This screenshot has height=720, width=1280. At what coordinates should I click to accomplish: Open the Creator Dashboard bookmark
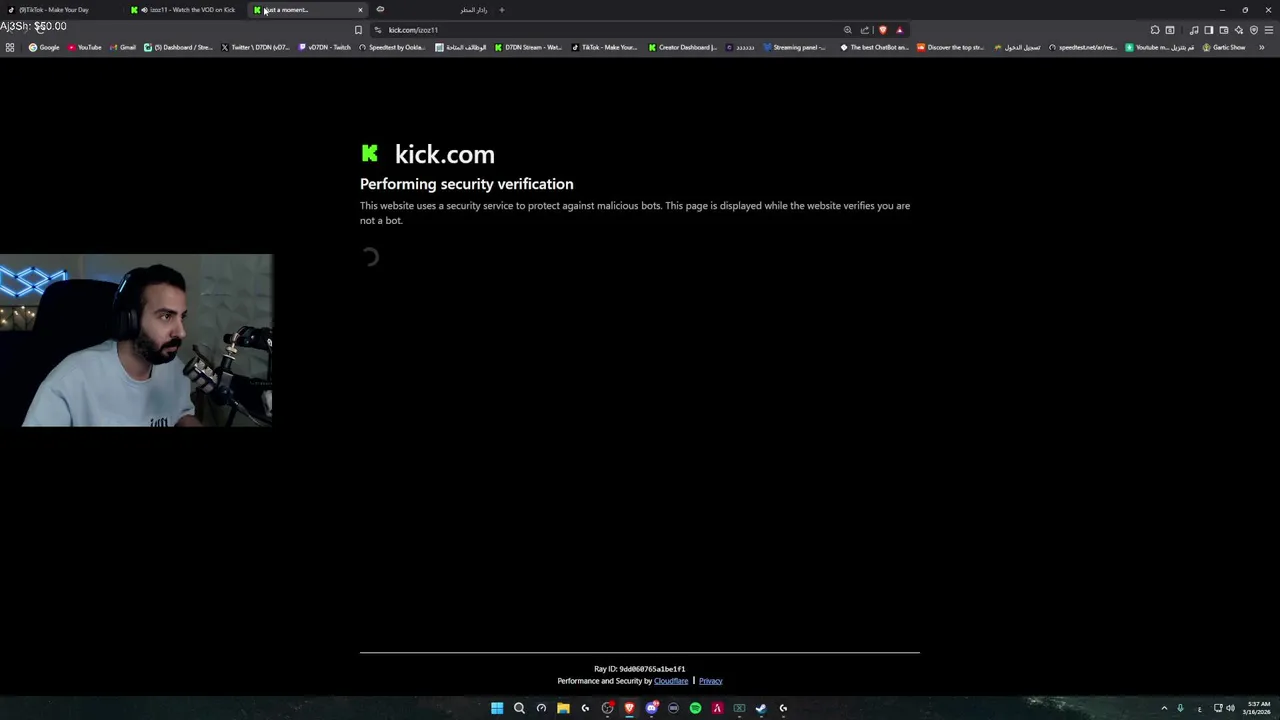(683, 47)
